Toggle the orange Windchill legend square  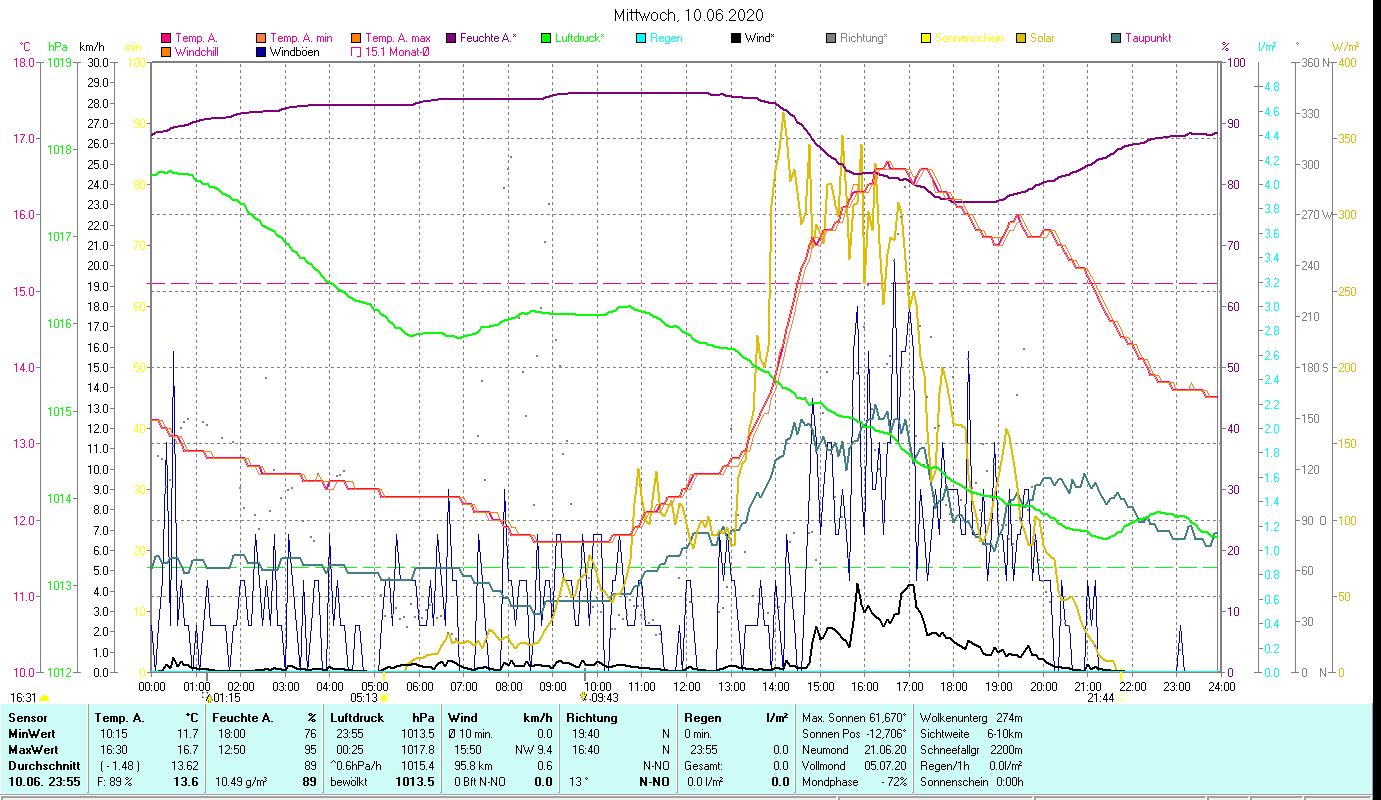[166, 52]
